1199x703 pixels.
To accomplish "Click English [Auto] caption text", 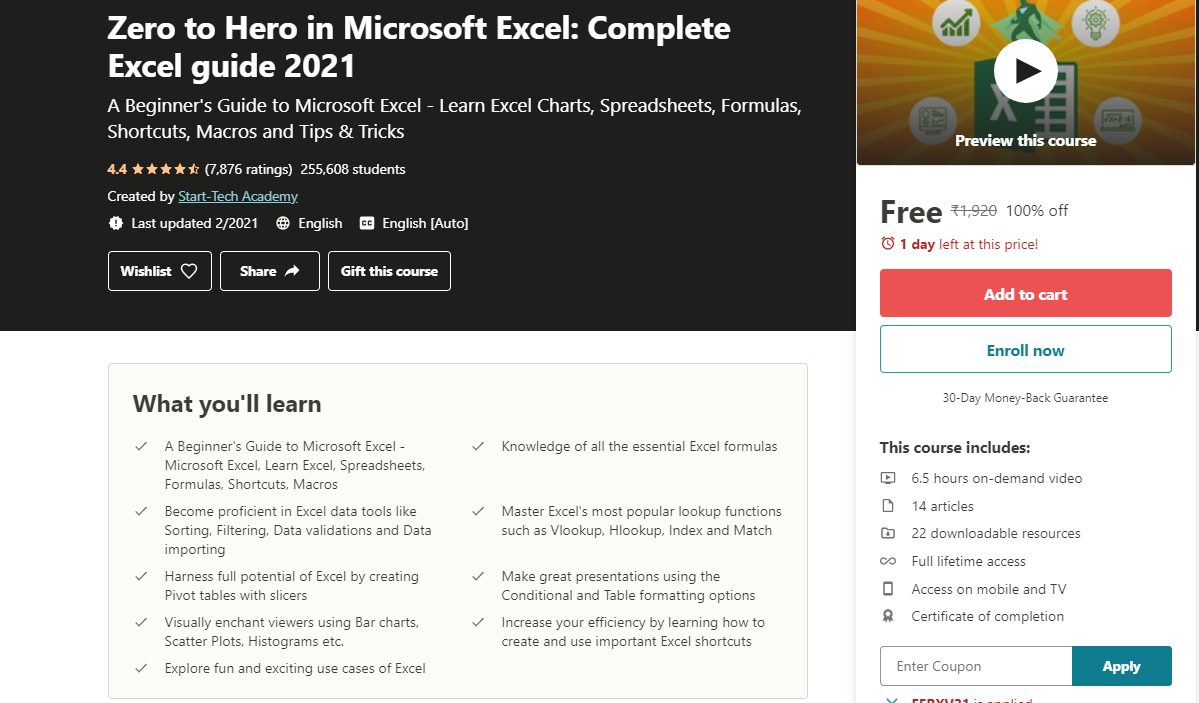I will coord(425,223).
